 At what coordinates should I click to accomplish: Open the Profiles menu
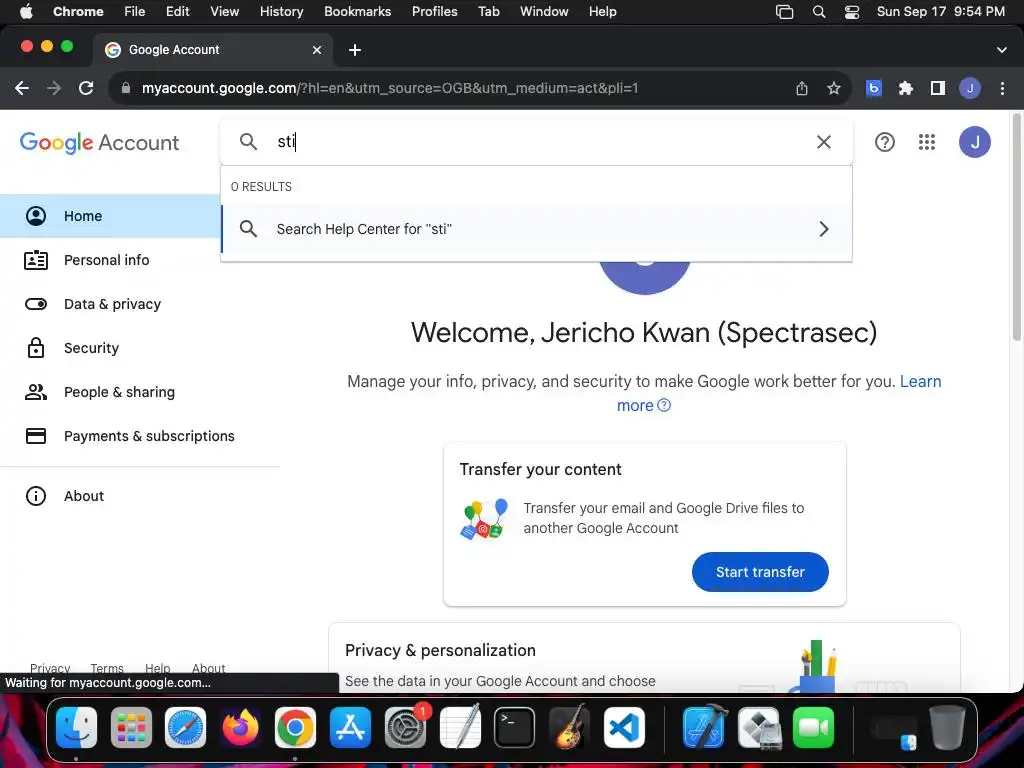(434, 11)
